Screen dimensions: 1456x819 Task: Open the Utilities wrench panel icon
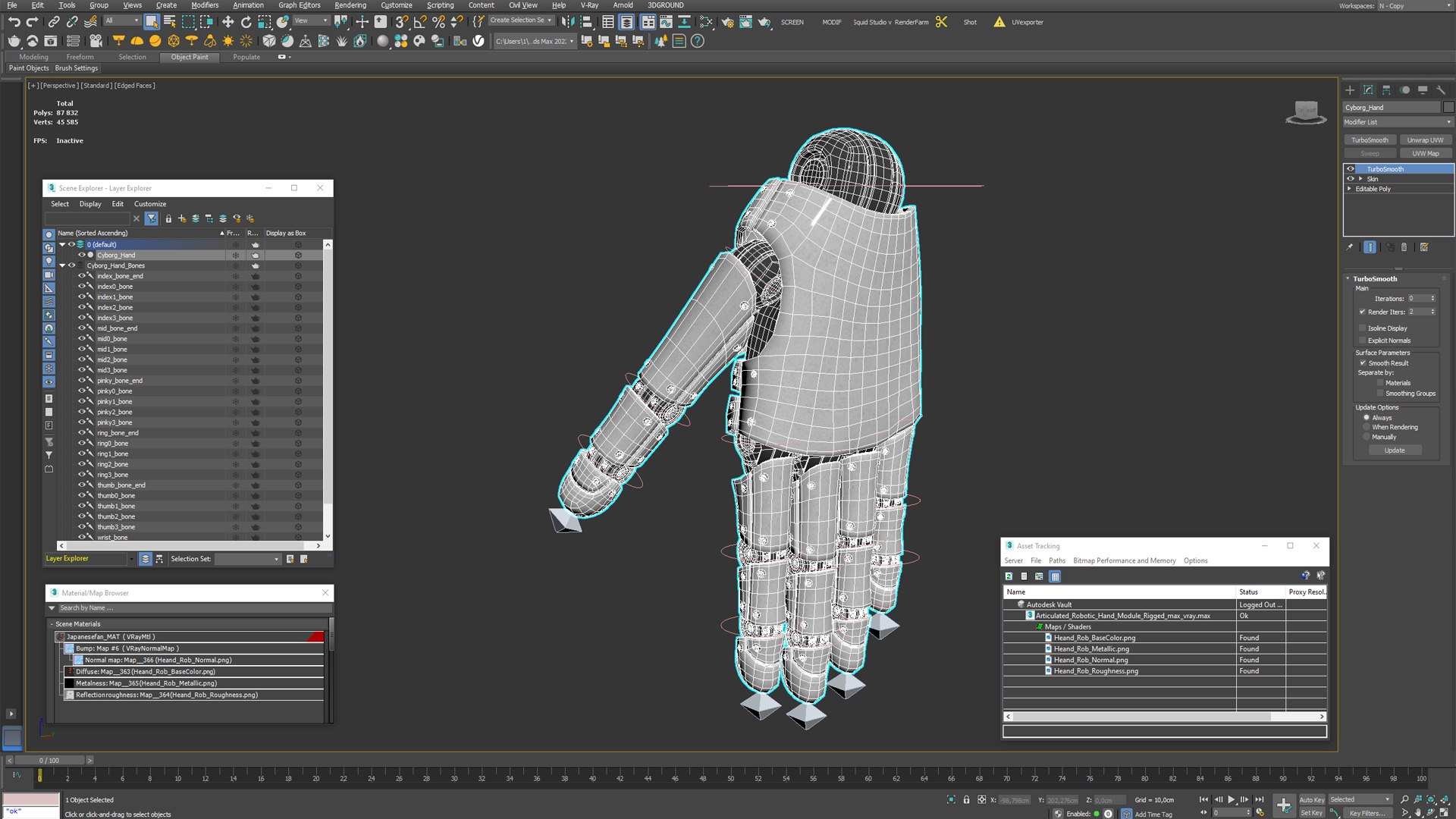click(1441, 89)
